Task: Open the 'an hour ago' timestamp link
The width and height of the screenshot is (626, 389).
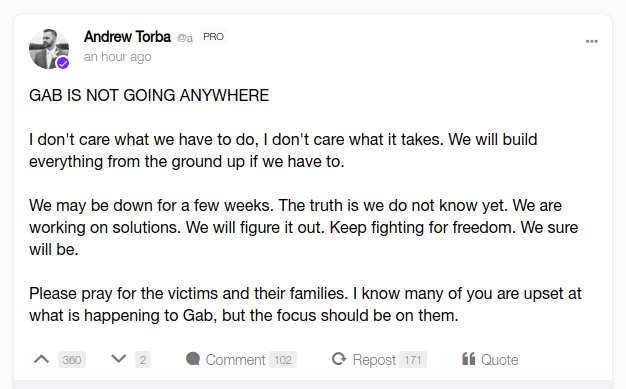Action: (x=118, y=57)
